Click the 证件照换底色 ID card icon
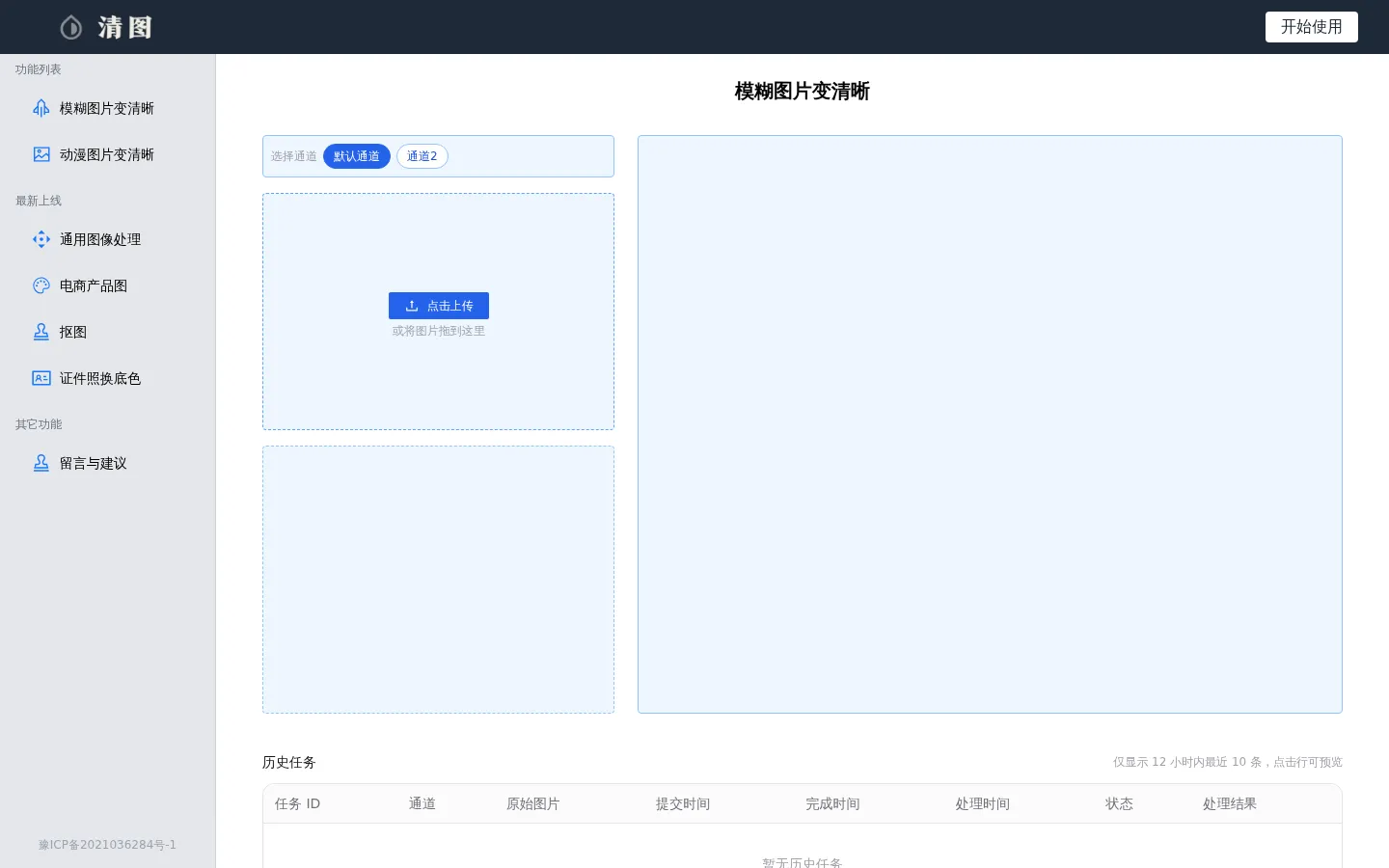The height and width of the screenshot is (868, 1389). [x=41, y=378]
